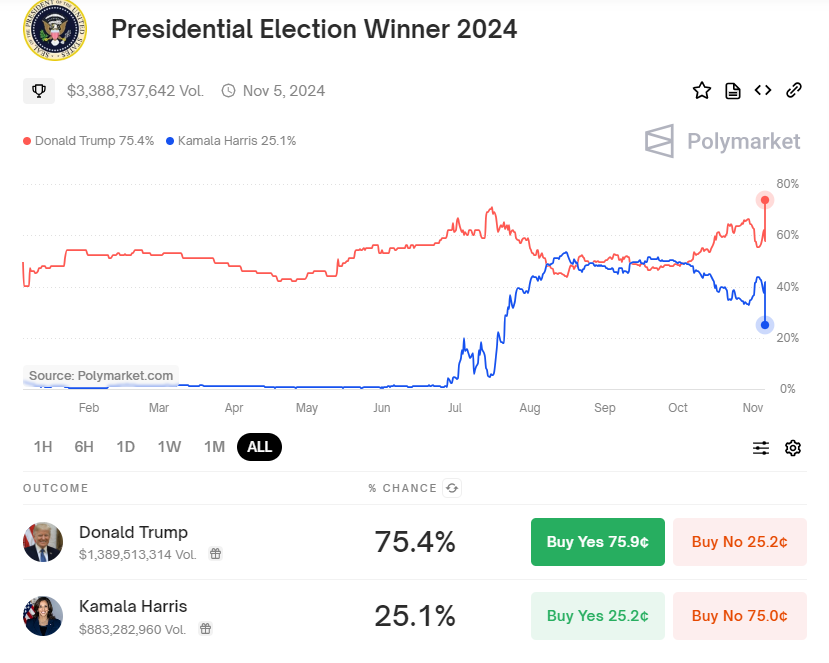Select the 1H time range
This screenshot has width=829, height=663.
click(43, 447)
